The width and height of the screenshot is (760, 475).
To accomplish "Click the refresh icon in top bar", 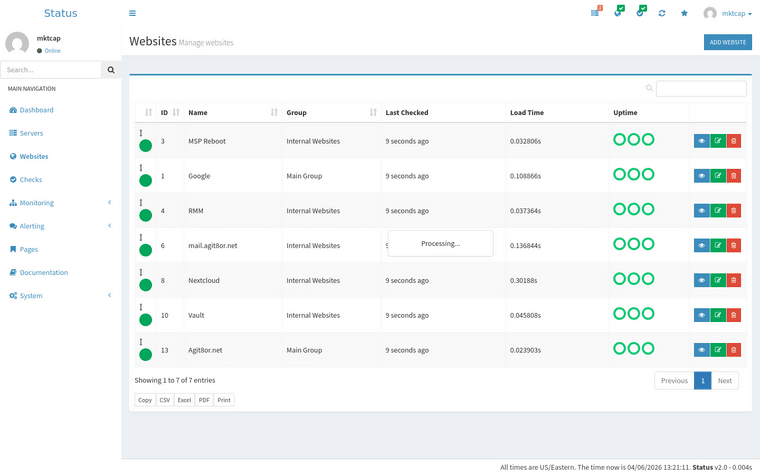I will click(x=662, y=13).
